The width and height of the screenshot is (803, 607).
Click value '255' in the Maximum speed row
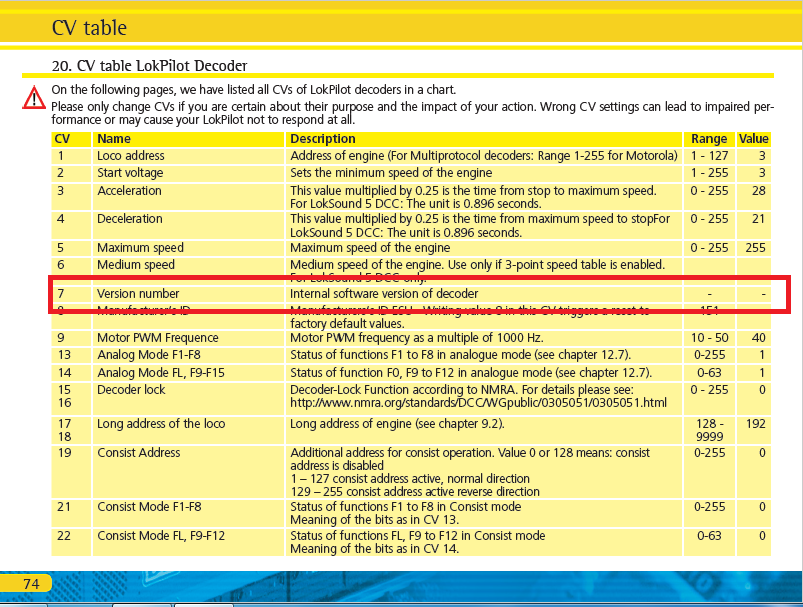coord(755,248)
